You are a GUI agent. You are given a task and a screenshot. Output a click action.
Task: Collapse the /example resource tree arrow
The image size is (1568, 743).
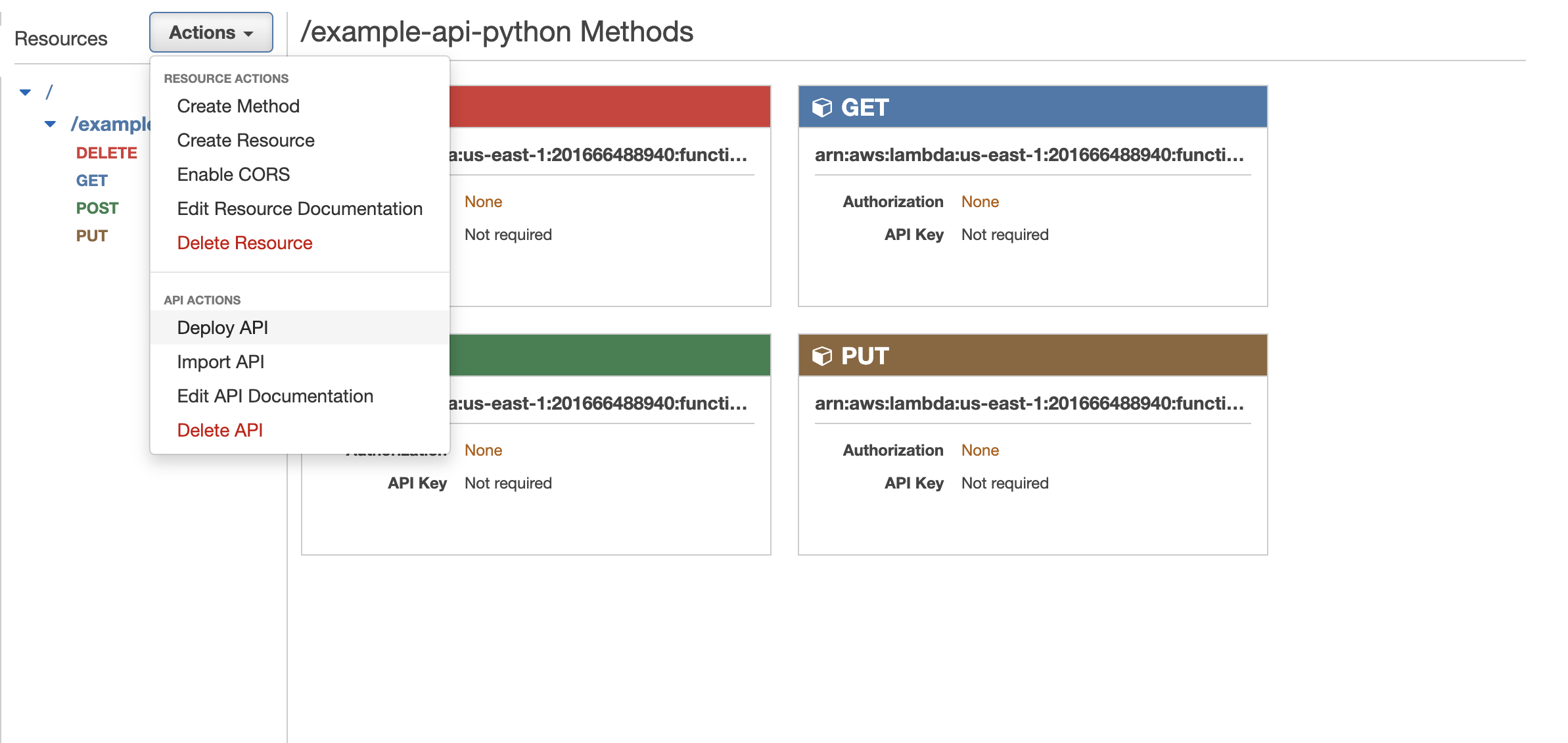(50, 124)
